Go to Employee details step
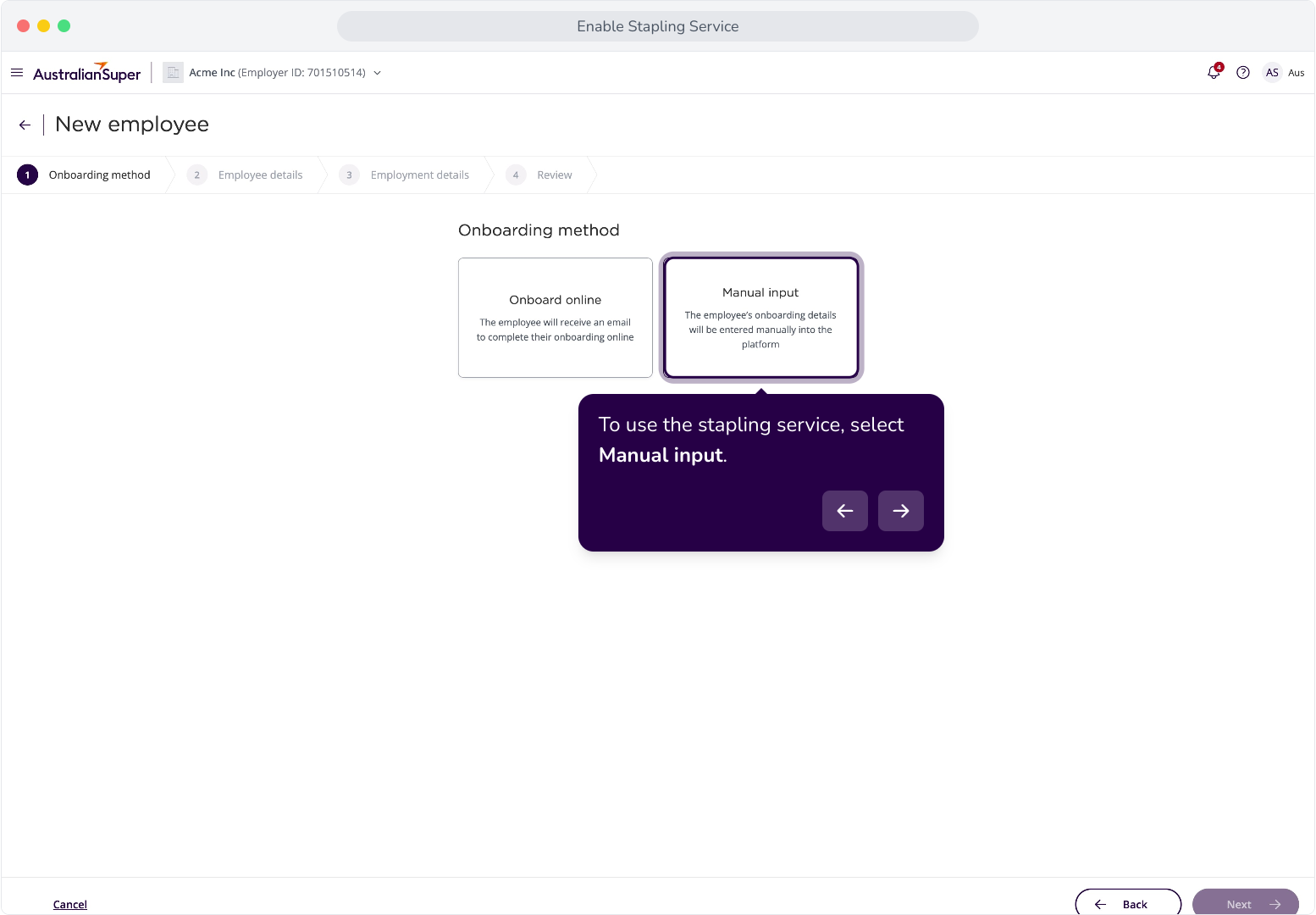This screenshot has height=915, width=1316. [x=245, y=175]
